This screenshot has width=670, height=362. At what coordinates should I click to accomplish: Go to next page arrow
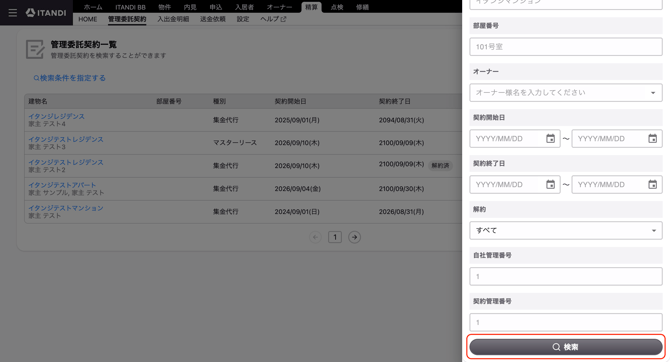[x=354, y=237]
